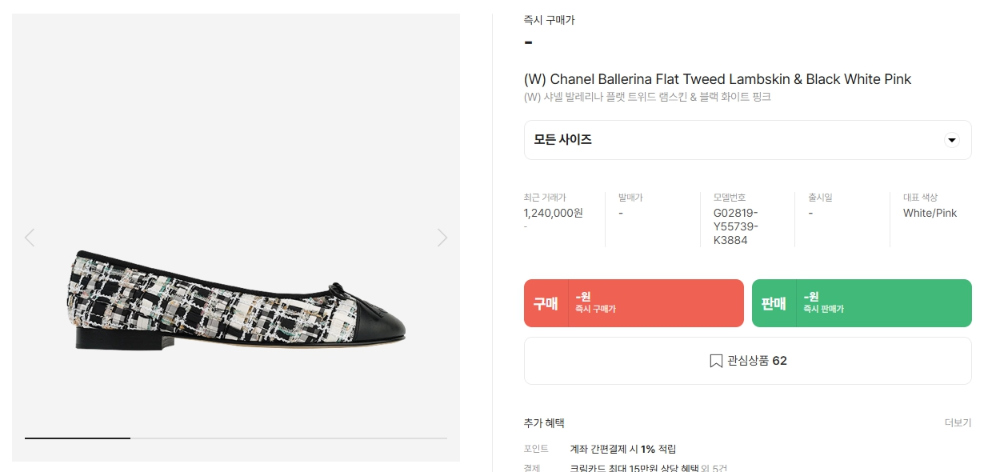The width and height of the screenshot is (1000, 472).
Task: Show the previous product image with left arrow
Action: [29, 238]
